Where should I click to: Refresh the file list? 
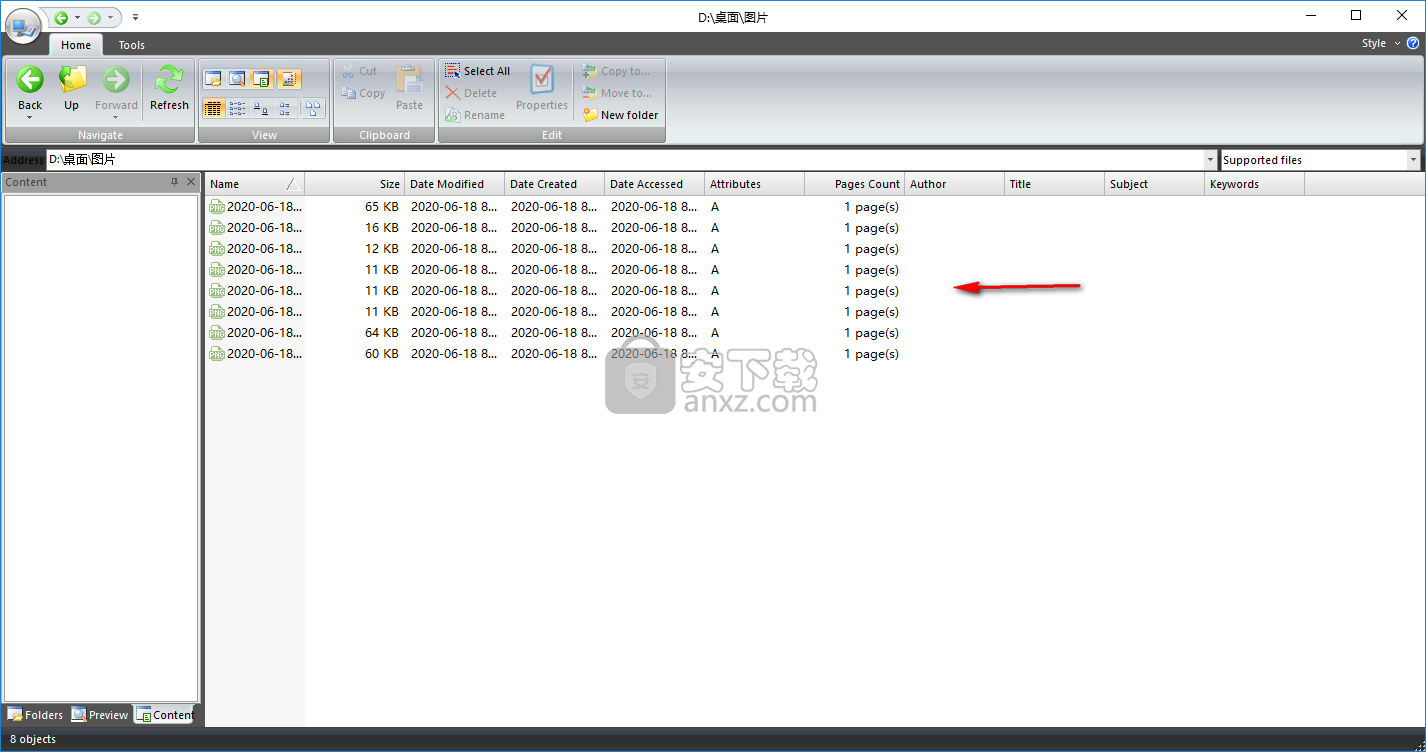(169, 80)
